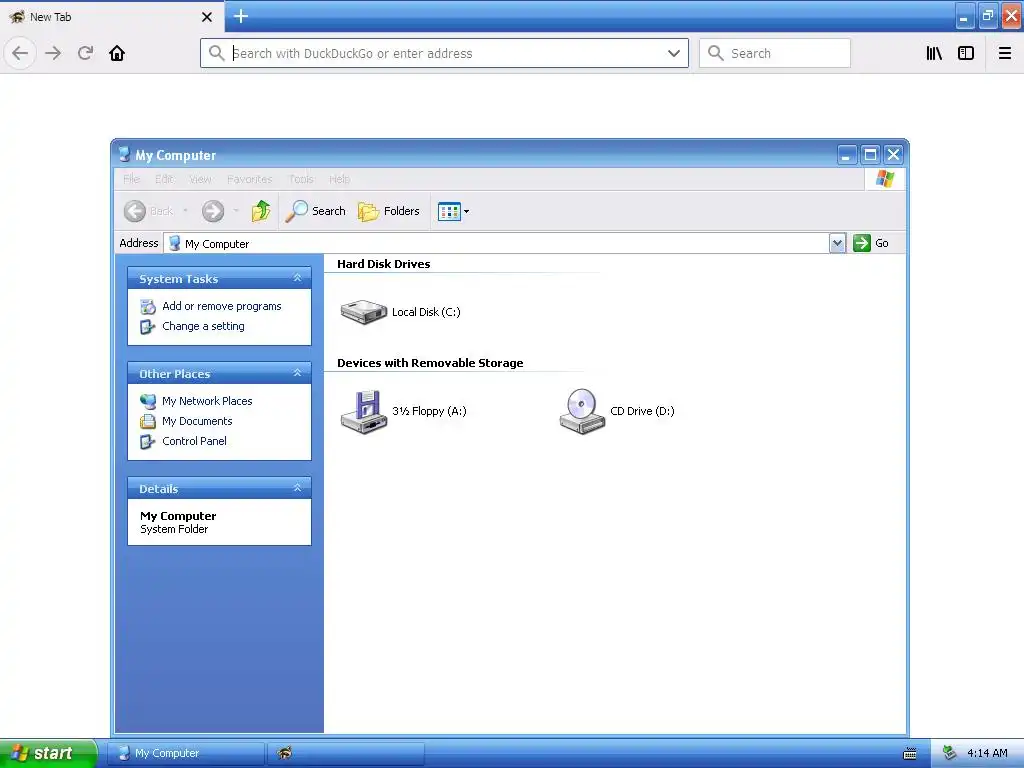This screenshot has width=1024, height=768.
Task: Open the Search pane in My Computer
Action: pyautogui.click(x=315, y=211)
